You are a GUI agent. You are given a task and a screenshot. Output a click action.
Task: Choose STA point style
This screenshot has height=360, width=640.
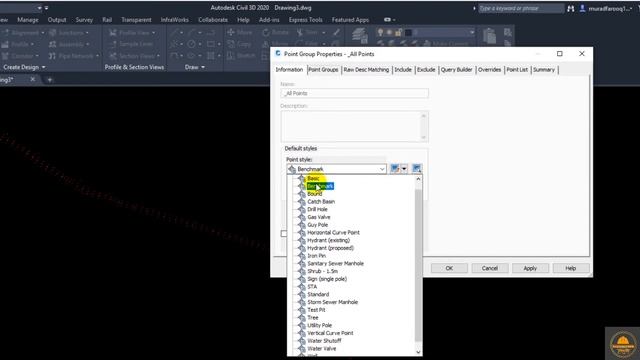pyautogui.click(x=312, y=287)
